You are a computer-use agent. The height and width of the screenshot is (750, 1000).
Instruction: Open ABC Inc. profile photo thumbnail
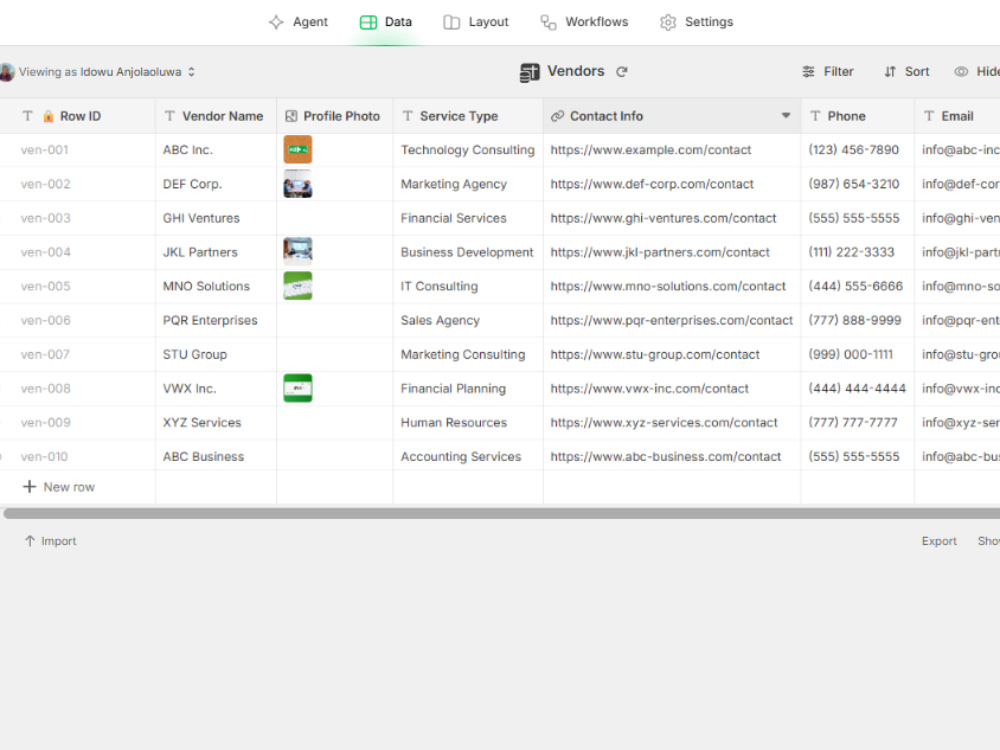tap(298, 150)
